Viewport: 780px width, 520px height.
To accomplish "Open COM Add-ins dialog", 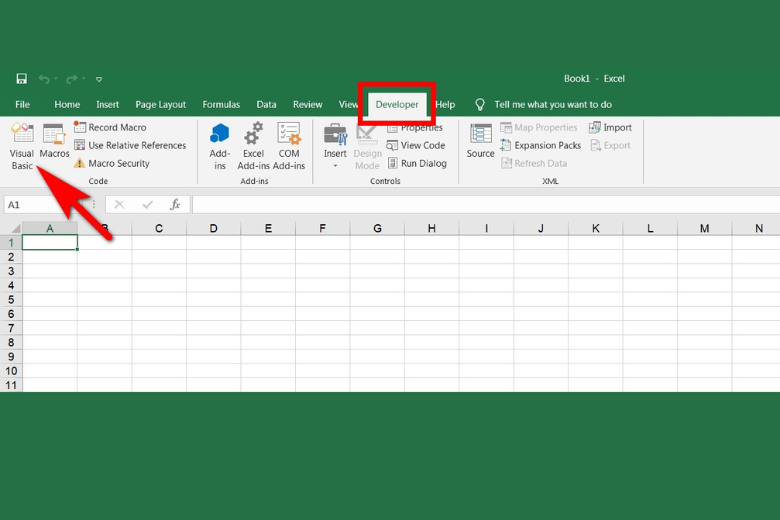I will click(289, 146).
